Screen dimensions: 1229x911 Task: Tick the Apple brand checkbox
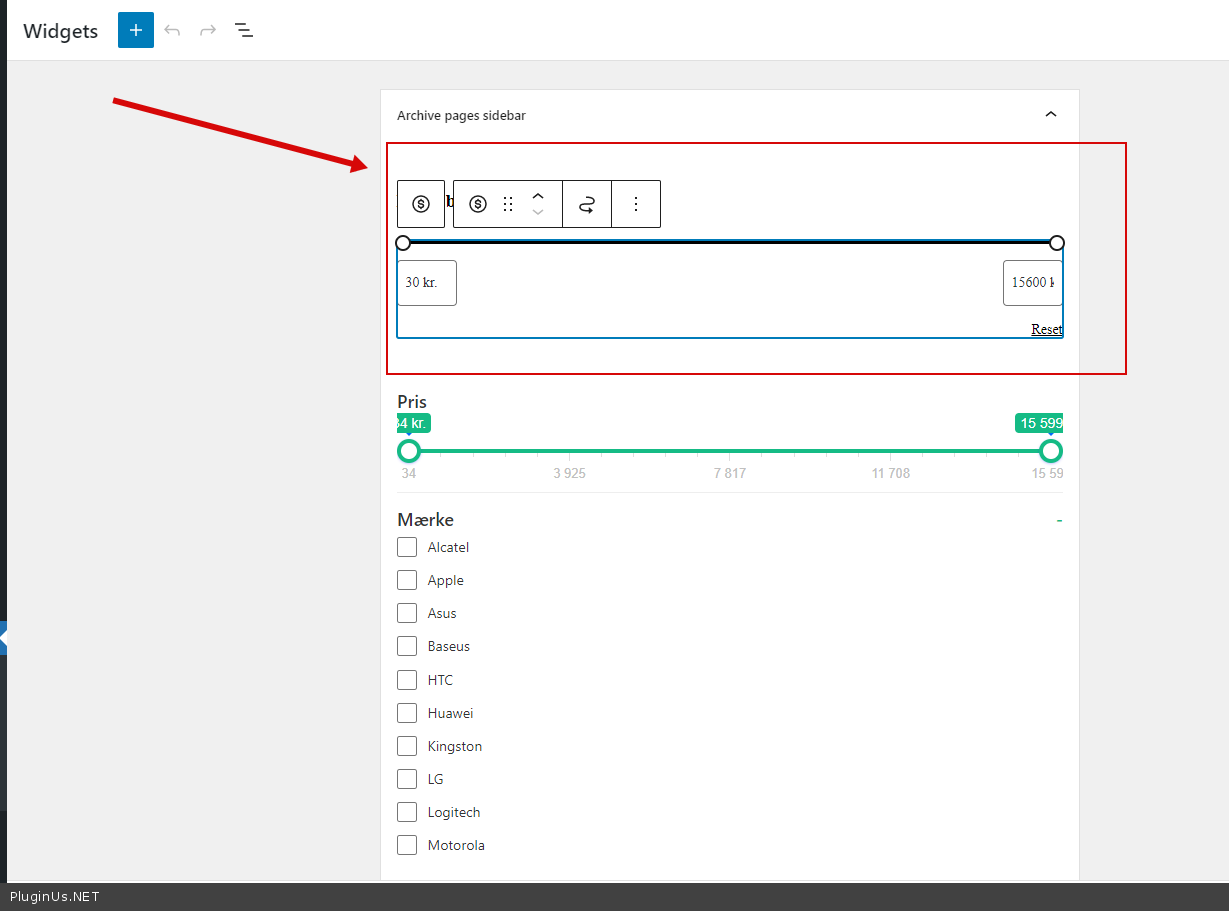[x=407, y=580]
